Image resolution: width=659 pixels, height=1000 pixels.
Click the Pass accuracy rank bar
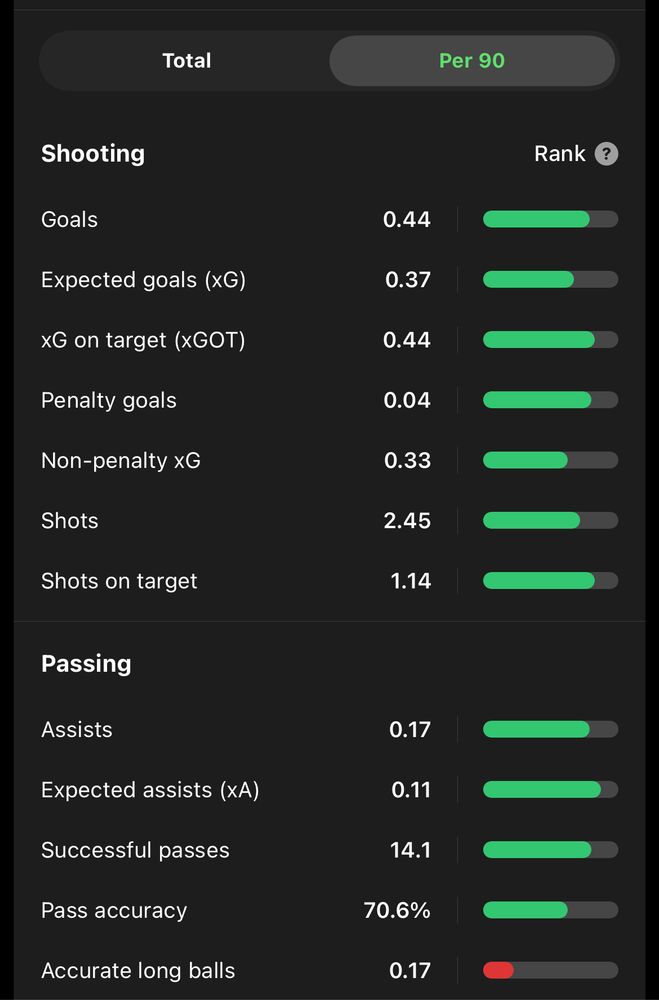tap(550, 910)
